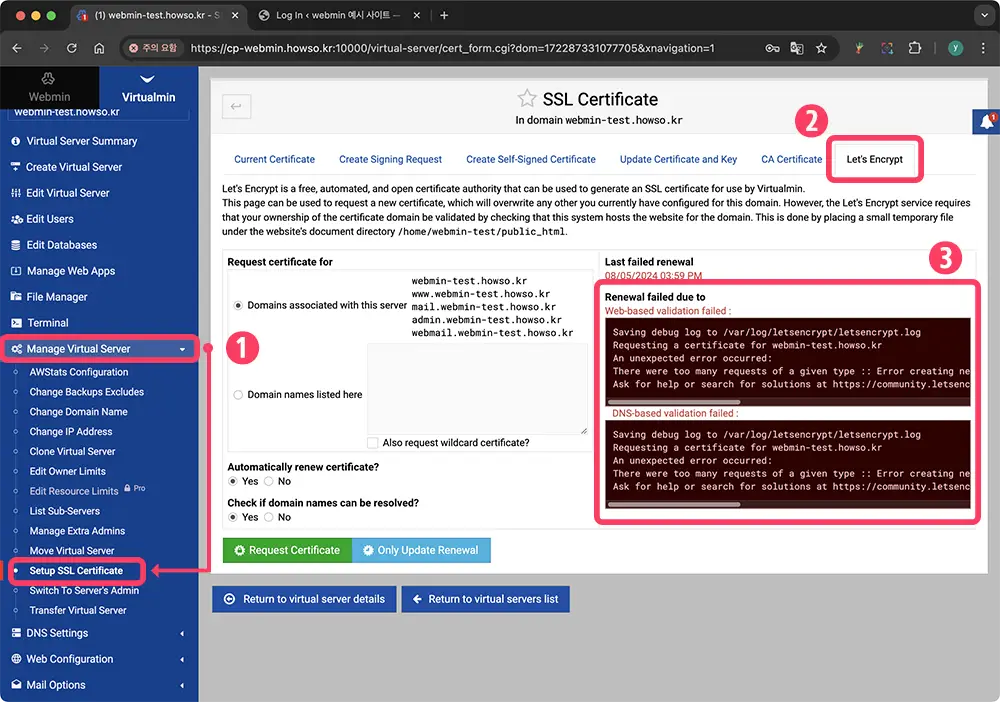This screenshot has width=1000, height=702.
Task: Expand the DNS Settings menu
Action: [99, 633]
